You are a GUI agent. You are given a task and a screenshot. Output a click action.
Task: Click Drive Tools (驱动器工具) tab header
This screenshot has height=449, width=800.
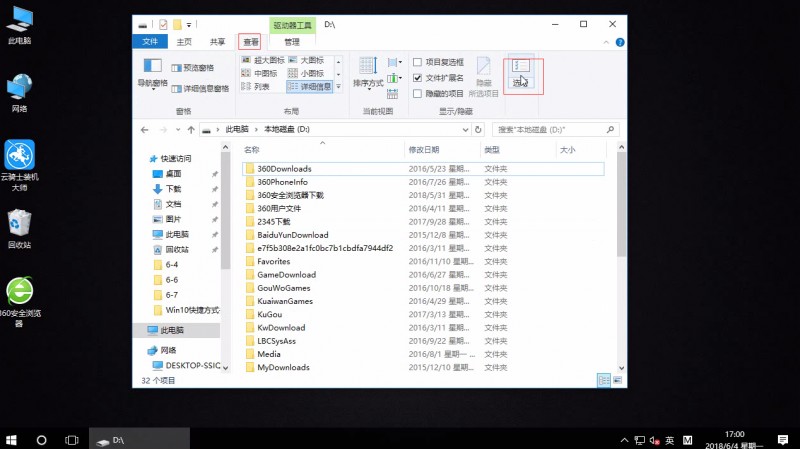292,25
